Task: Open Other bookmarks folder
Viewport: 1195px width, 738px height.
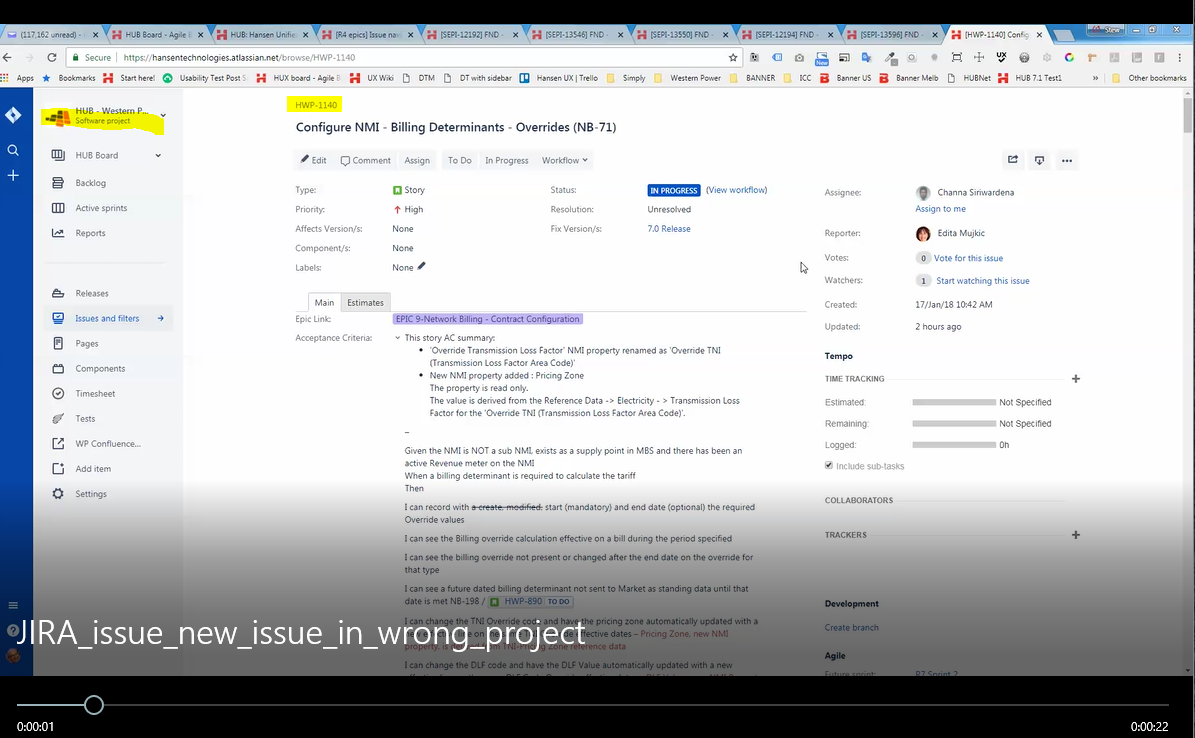Action: (1150, 78)
